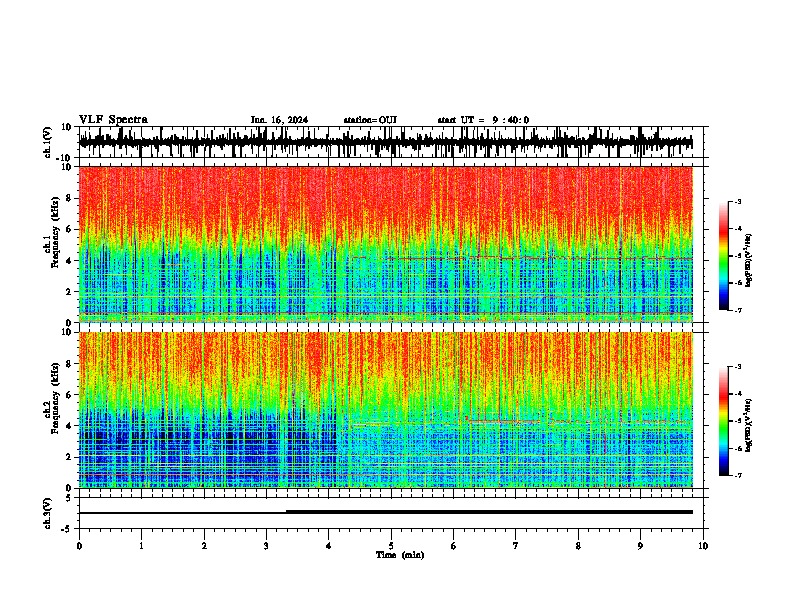
Task: Click the time axis tick label "8"
Action: coord(578,546)
